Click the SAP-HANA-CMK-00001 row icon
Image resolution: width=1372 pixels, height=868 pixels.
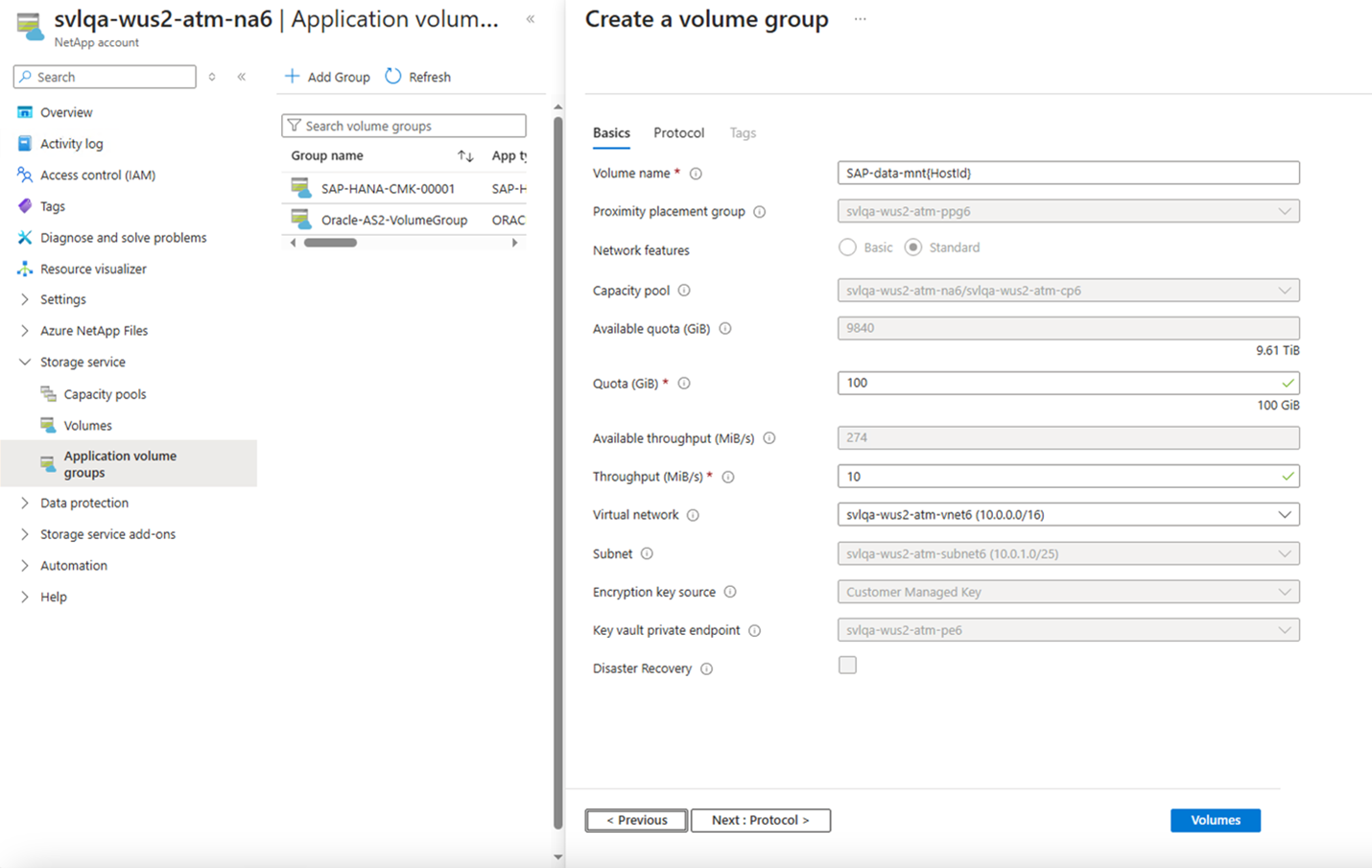tap(301, 189)
